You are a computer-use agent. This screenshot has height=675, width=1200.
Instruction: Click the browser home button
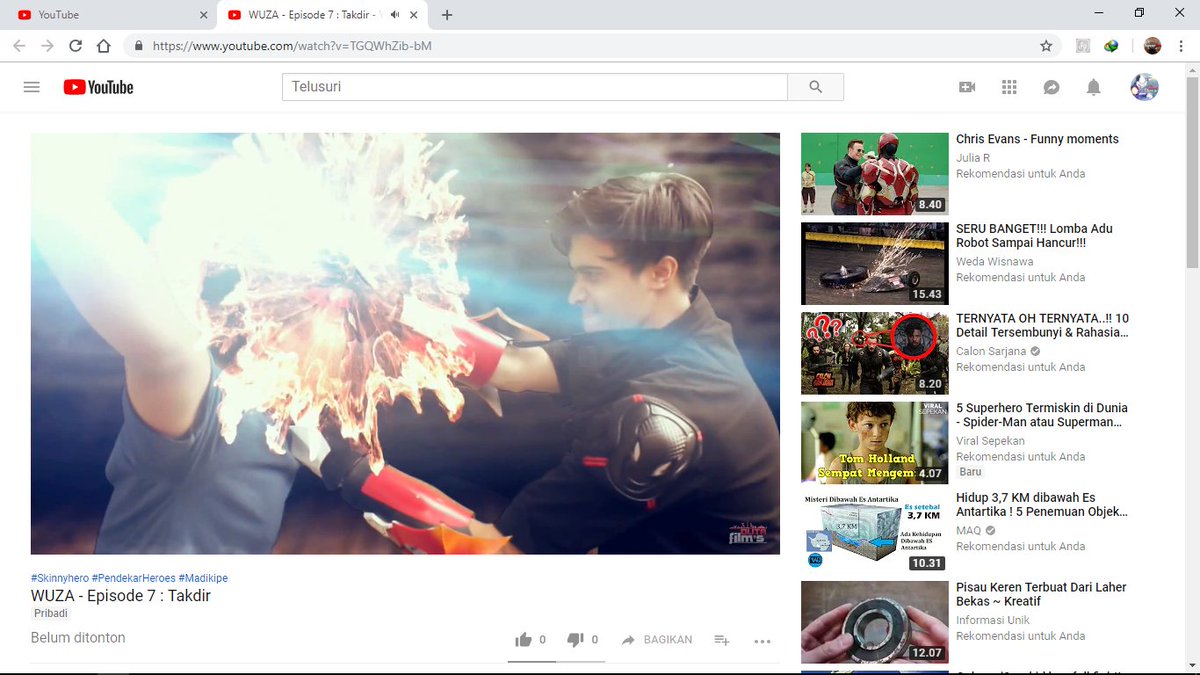(x=103, y=45)
